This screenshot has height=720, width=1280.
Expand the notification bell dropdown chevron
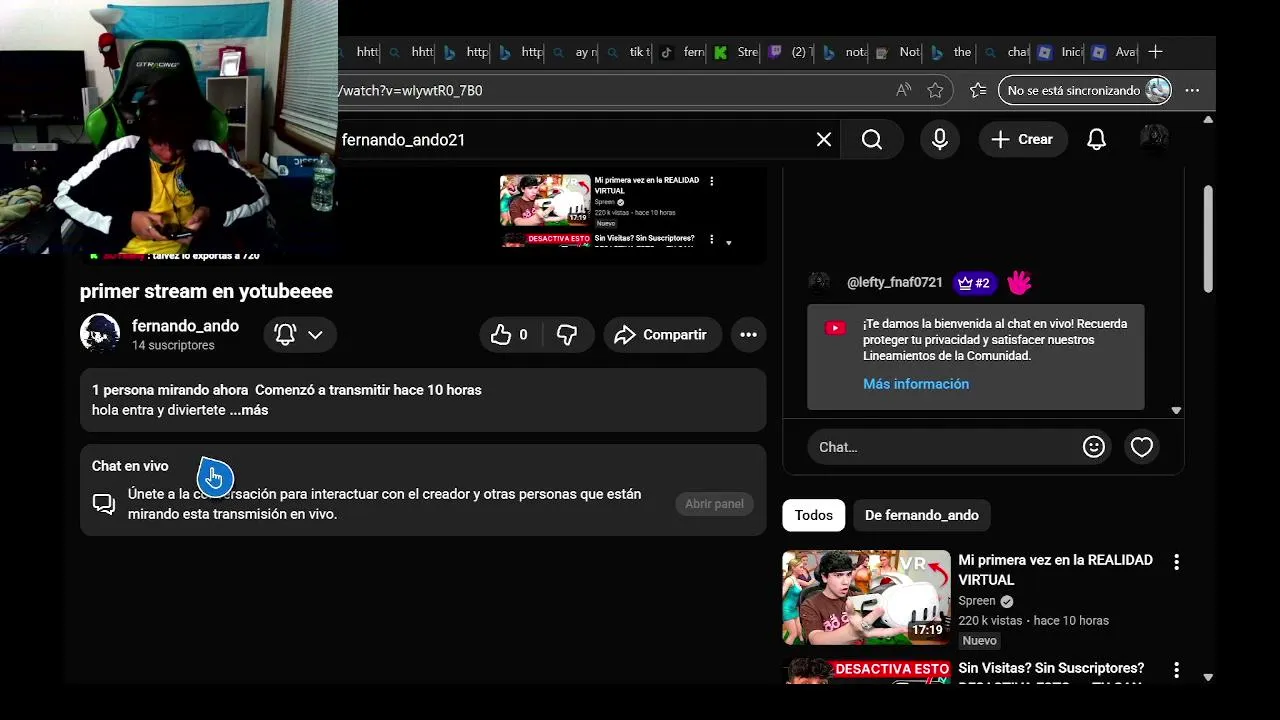[x=315, y=335]
